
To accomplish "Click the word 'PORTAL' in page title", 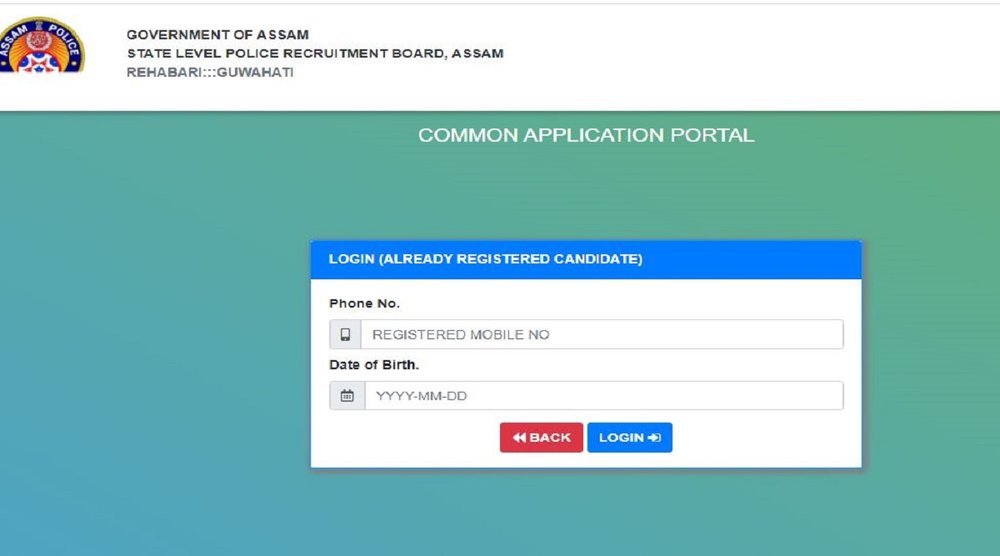I will tap(719, 135).
